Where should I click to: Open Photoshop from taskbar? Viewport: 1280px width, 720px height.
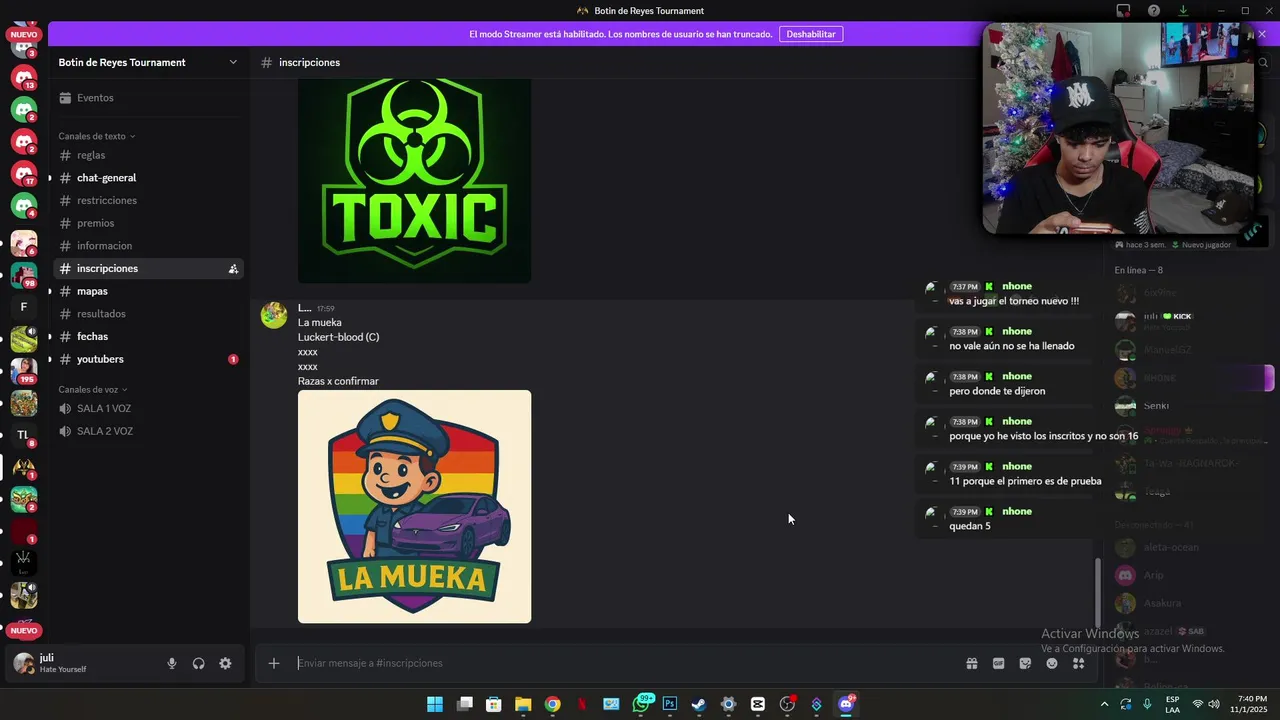[x=669, y=704]
